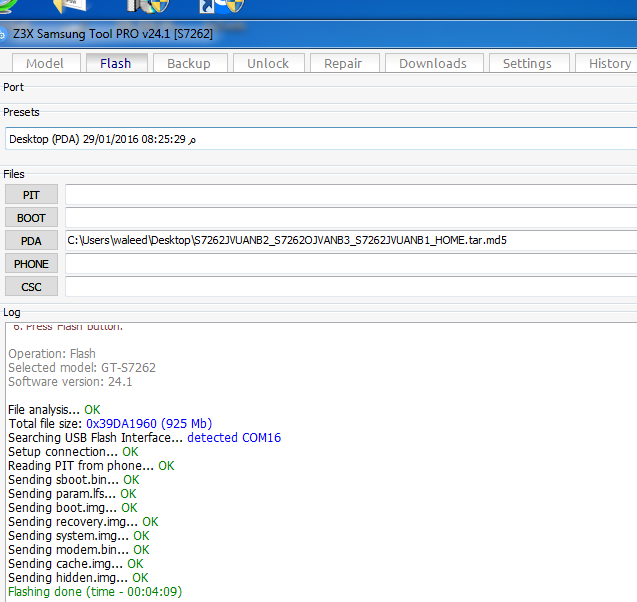637x602 pixels.
Task: Focus the CSC file path field
Action: click(x=351, y=286)
